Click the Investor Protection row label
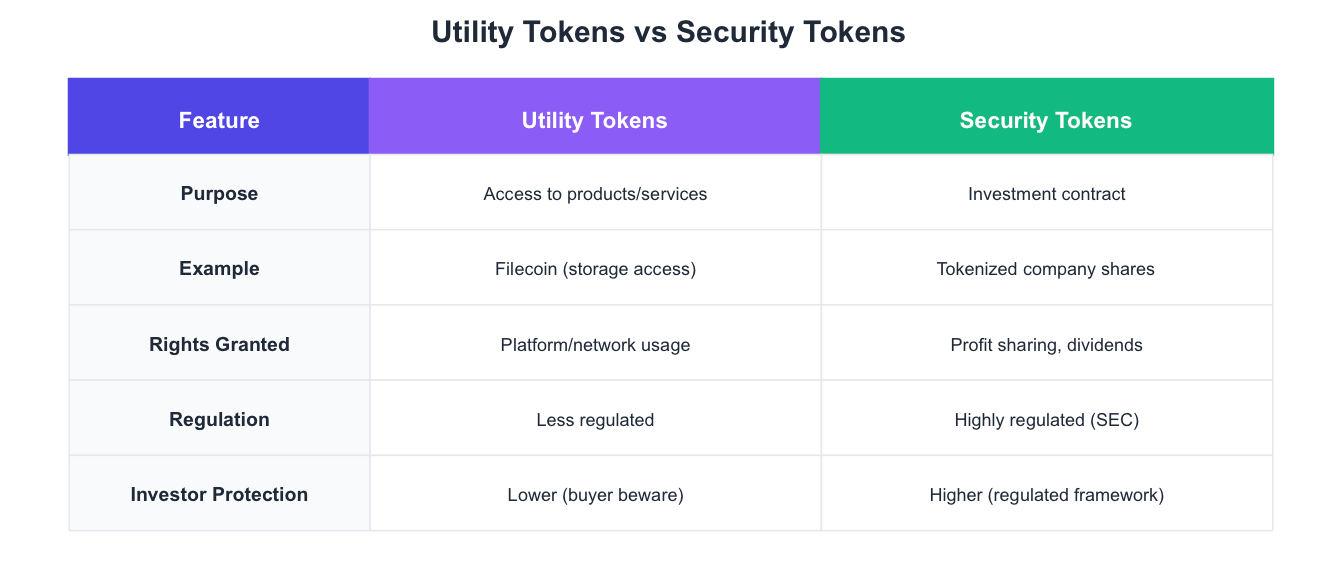Screen dimensions: 1335x586 (219, 494)
